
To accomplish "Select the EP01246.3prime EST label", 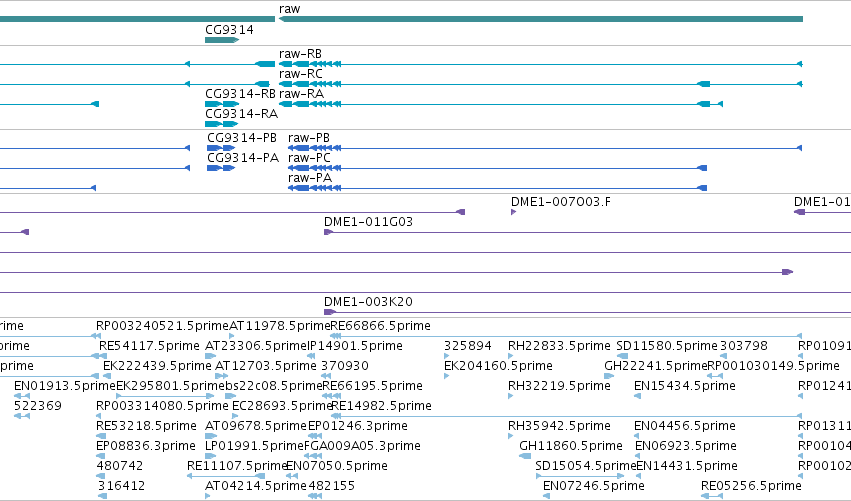I will (358, 426).
